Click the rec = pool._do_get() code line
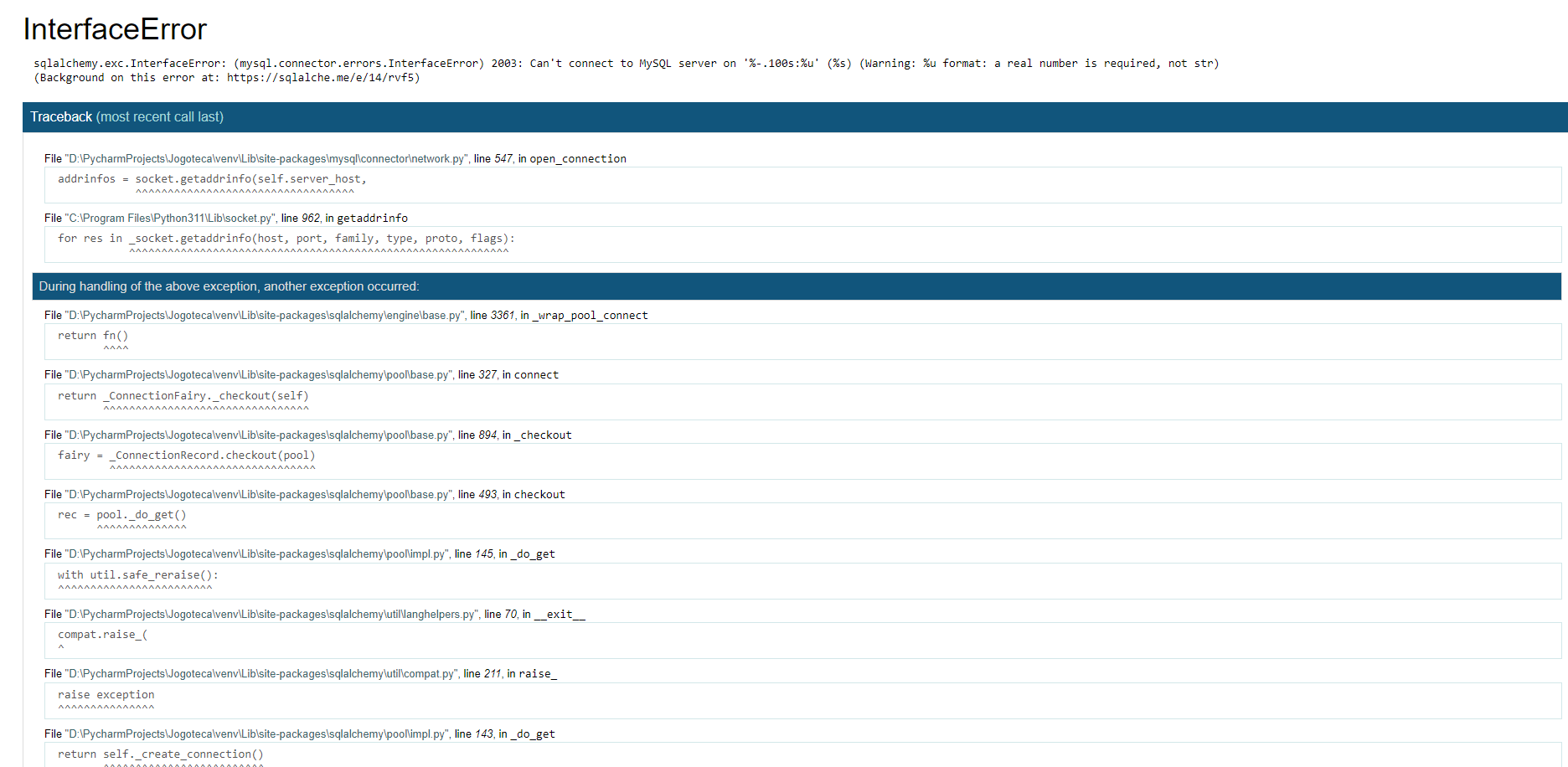 click(802, 521)
